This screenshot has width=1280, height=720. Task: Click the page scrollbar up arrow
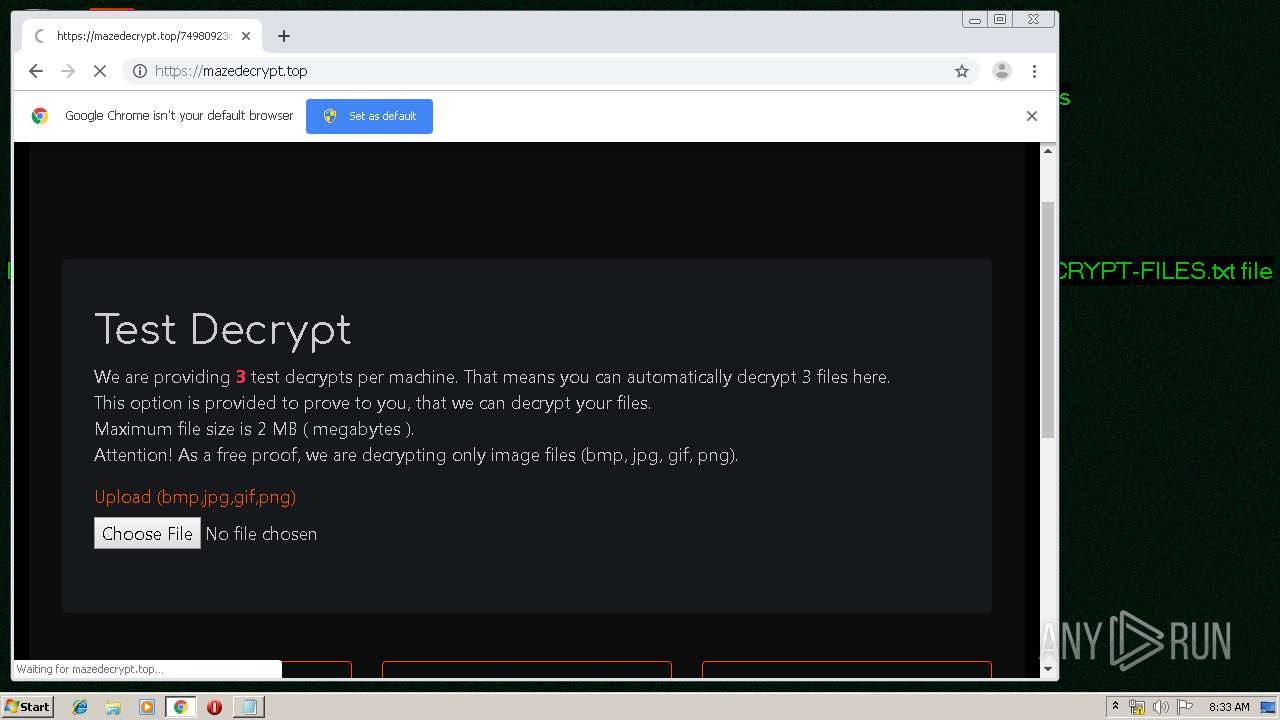(x=1048, y=150)
